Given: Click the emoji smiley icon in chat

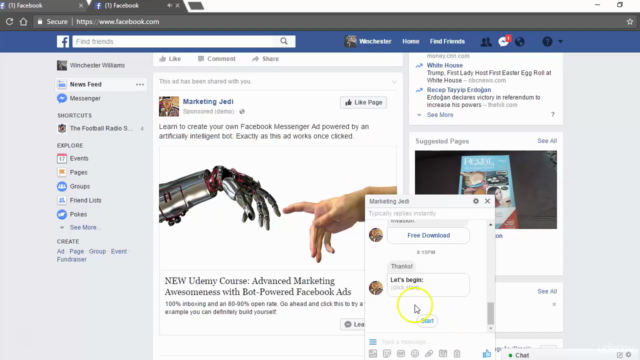Looking at the screenshot, I should [415, 353].
